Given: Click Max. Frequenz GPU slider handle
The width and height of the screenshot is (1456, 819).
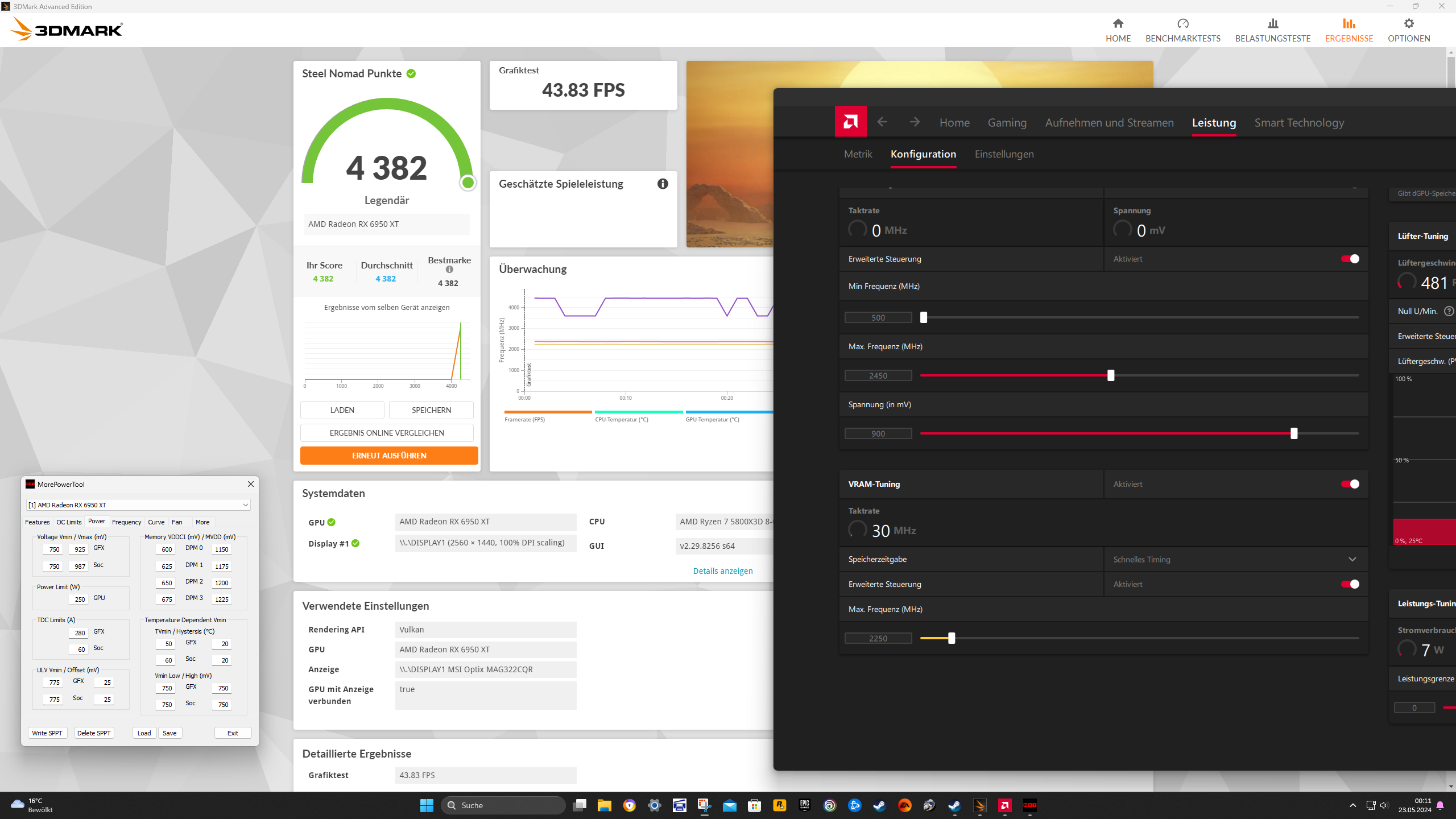Looking at the screenshot, I should [1111, 375].
